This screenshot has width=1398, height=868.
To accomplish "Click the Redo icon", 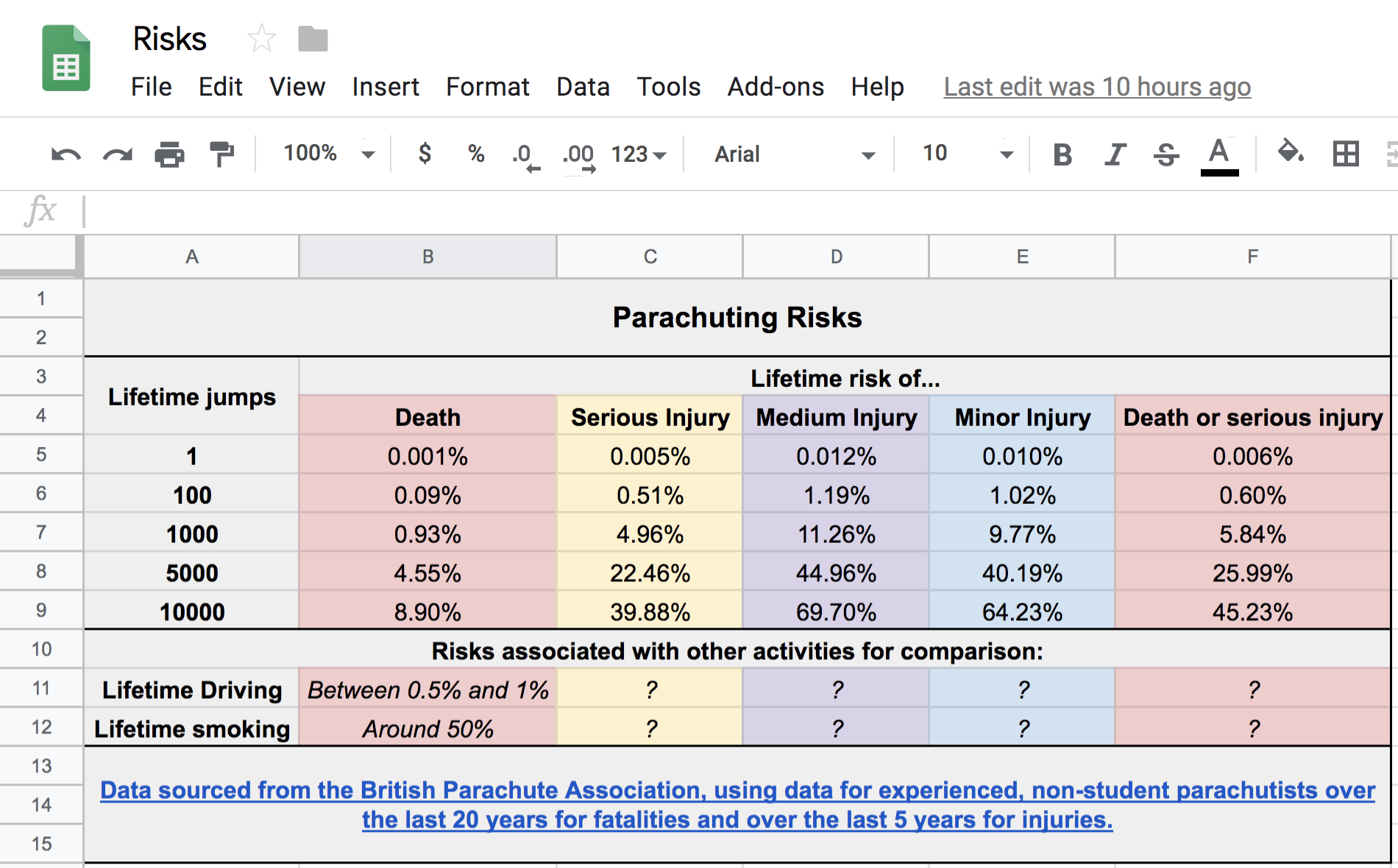I will click(117, 154).
